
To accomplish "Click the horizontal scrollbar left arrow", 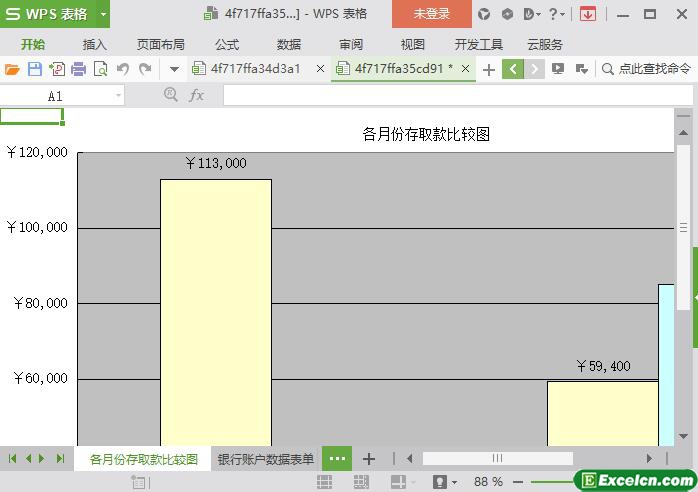I will coord(410,458).
